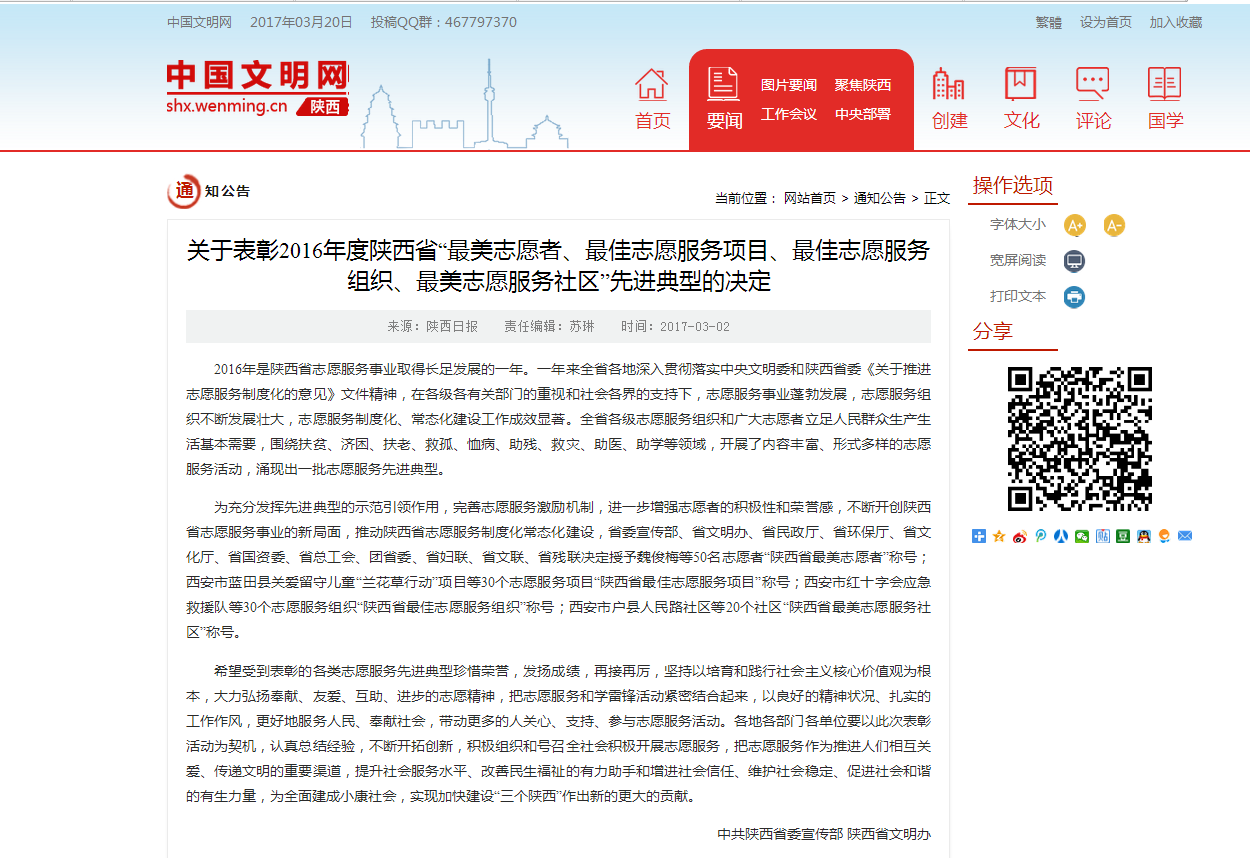
Task: Share to Qzone with the star icon
Action: coord(999,536)
